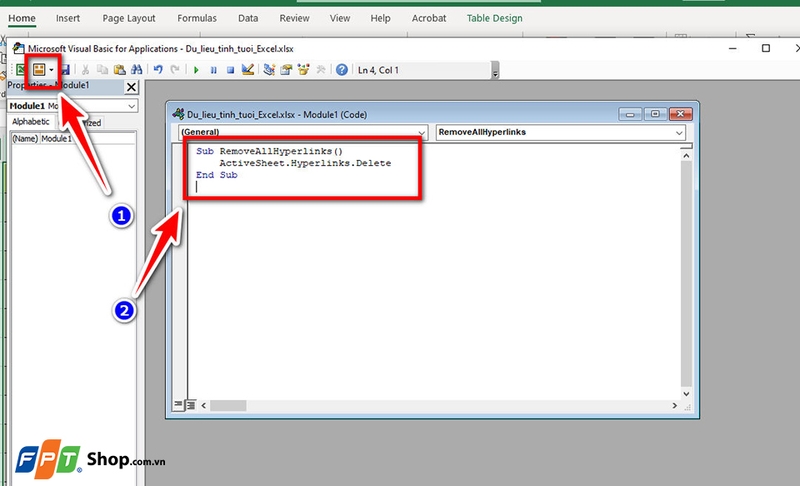Image resolution: width=800 pixels, height=486 pixels.
Task: Open the Acrobat ribbon tab
Action: pos(429,18)
